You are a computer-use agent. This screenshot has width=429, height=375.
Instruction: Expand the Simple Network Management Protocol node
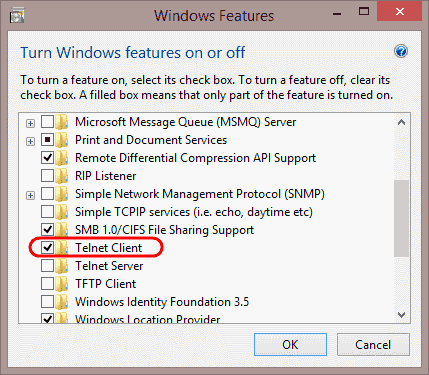[x=30, y=195]
